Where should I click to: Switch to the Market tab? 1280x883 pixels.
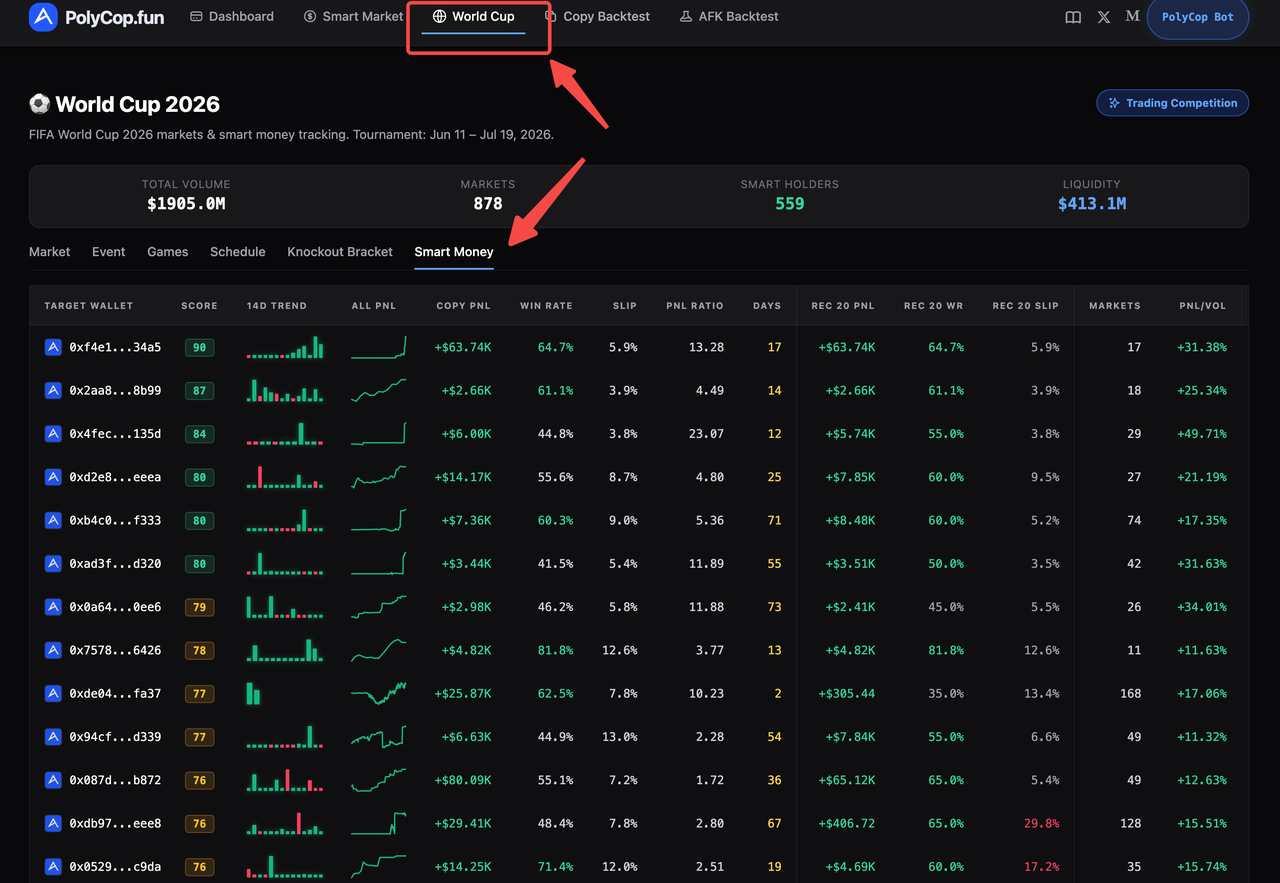(x=49, y=252)
